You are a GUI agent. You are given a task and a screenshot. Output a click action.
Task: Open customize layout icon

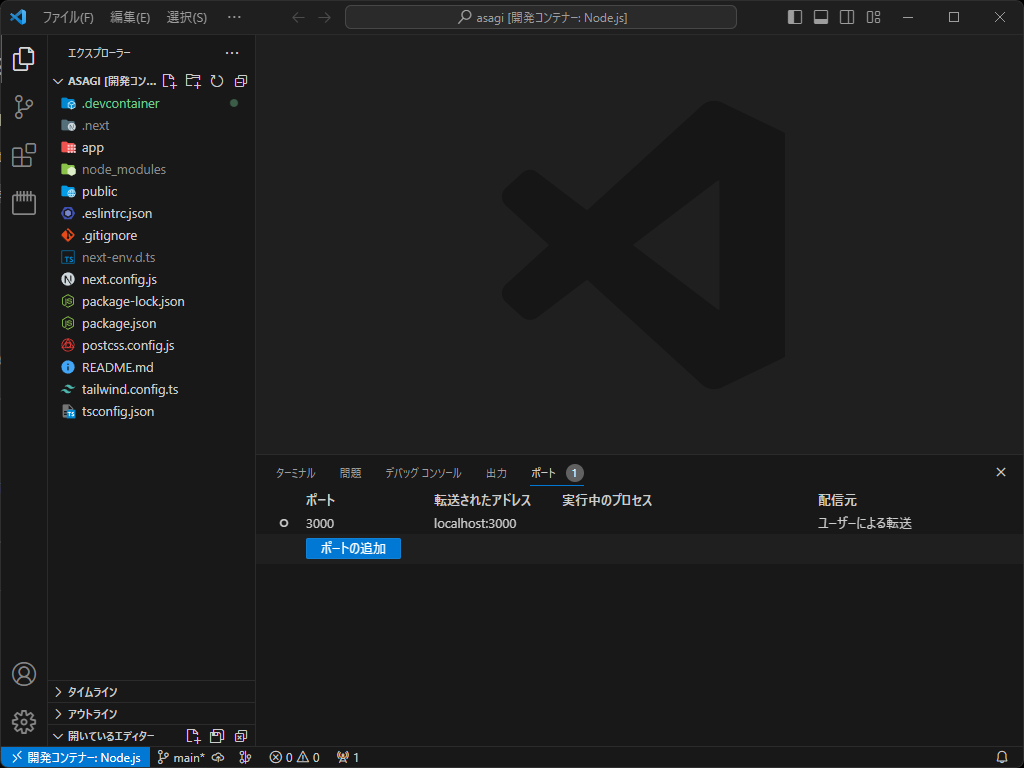pyautogui.click(x=873, y=17)
